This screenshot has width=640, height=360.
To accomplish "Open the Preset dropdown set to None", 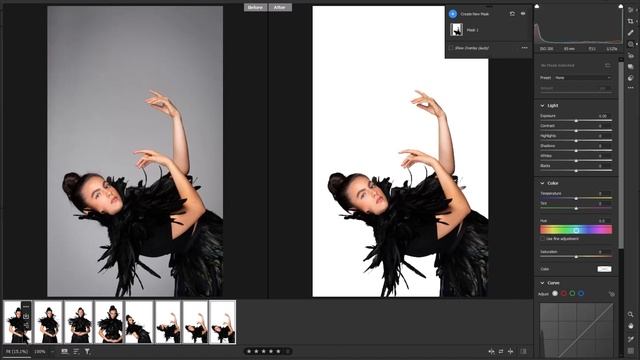I will [583, 78].
